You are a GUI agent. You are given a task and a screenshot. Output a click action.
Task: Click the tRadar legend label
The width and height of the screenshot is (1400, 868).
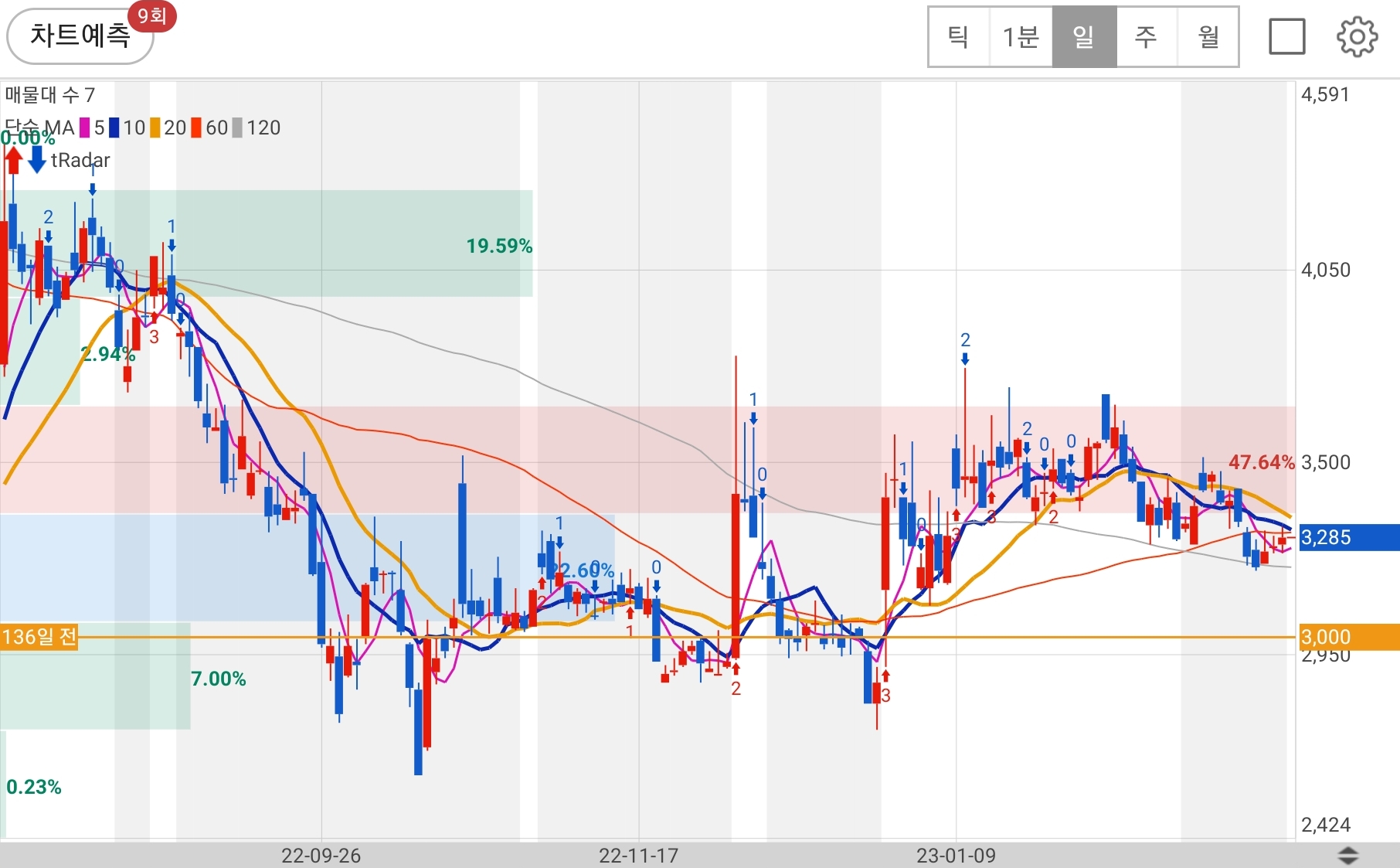(x=80, y=160)
